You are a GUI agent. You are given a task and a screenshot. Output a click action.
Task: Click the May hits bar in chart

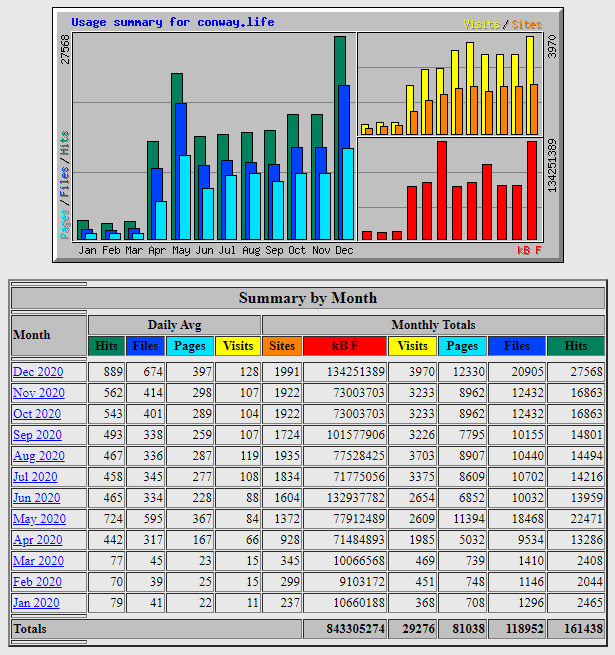[177, 89]
